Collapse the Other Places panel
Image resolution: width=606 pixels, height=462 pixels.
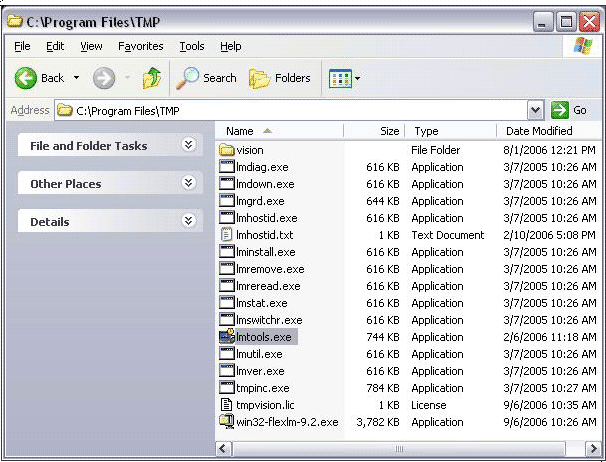tap(187, 183)
